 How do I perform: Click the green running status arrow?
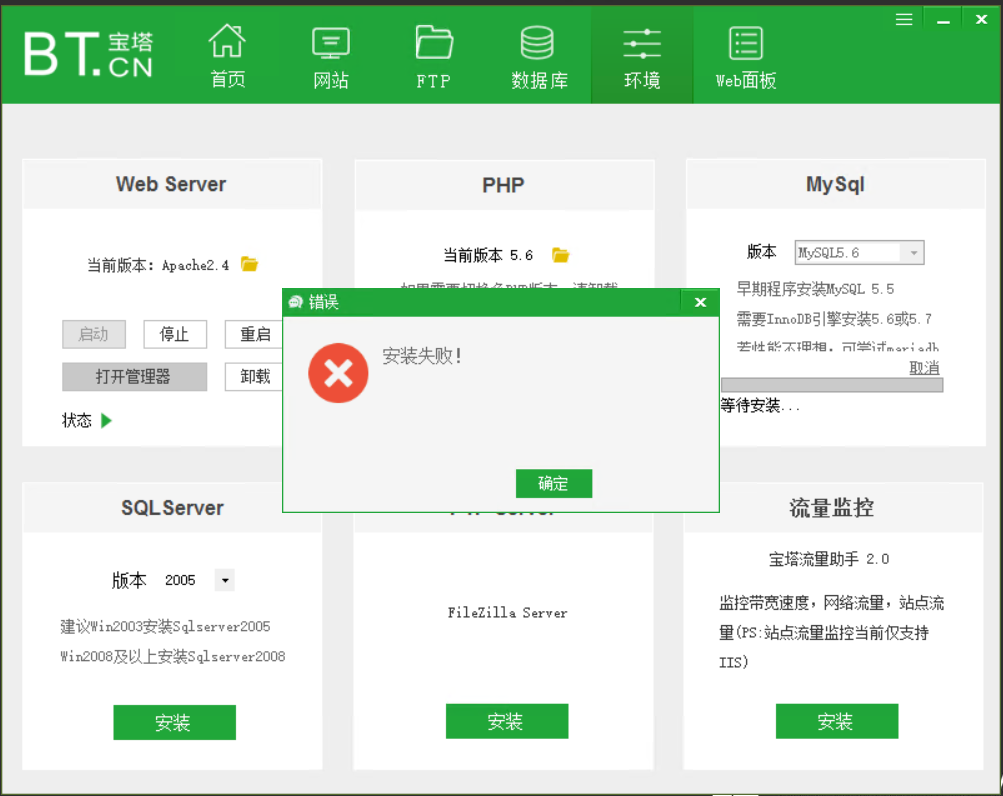point(106,420)
